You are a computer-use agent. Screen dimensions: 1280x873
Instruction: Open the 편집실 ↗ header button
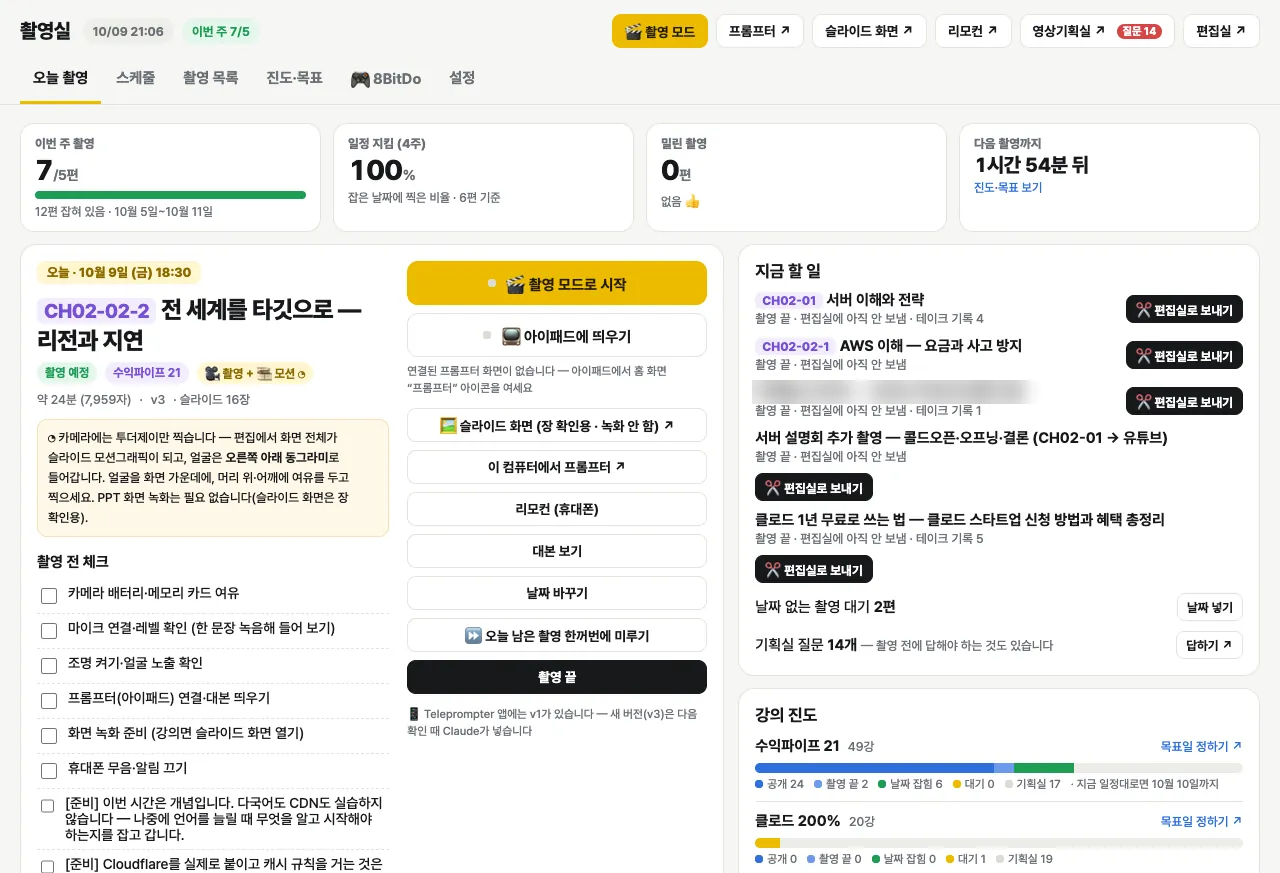click(x=1221, y=31)
